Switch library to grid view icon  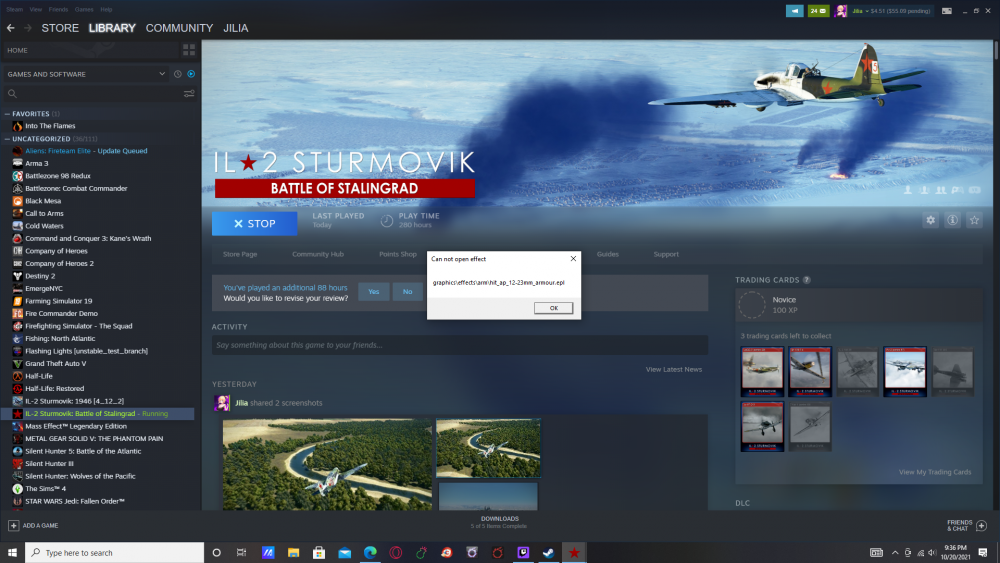pos(189,50)
